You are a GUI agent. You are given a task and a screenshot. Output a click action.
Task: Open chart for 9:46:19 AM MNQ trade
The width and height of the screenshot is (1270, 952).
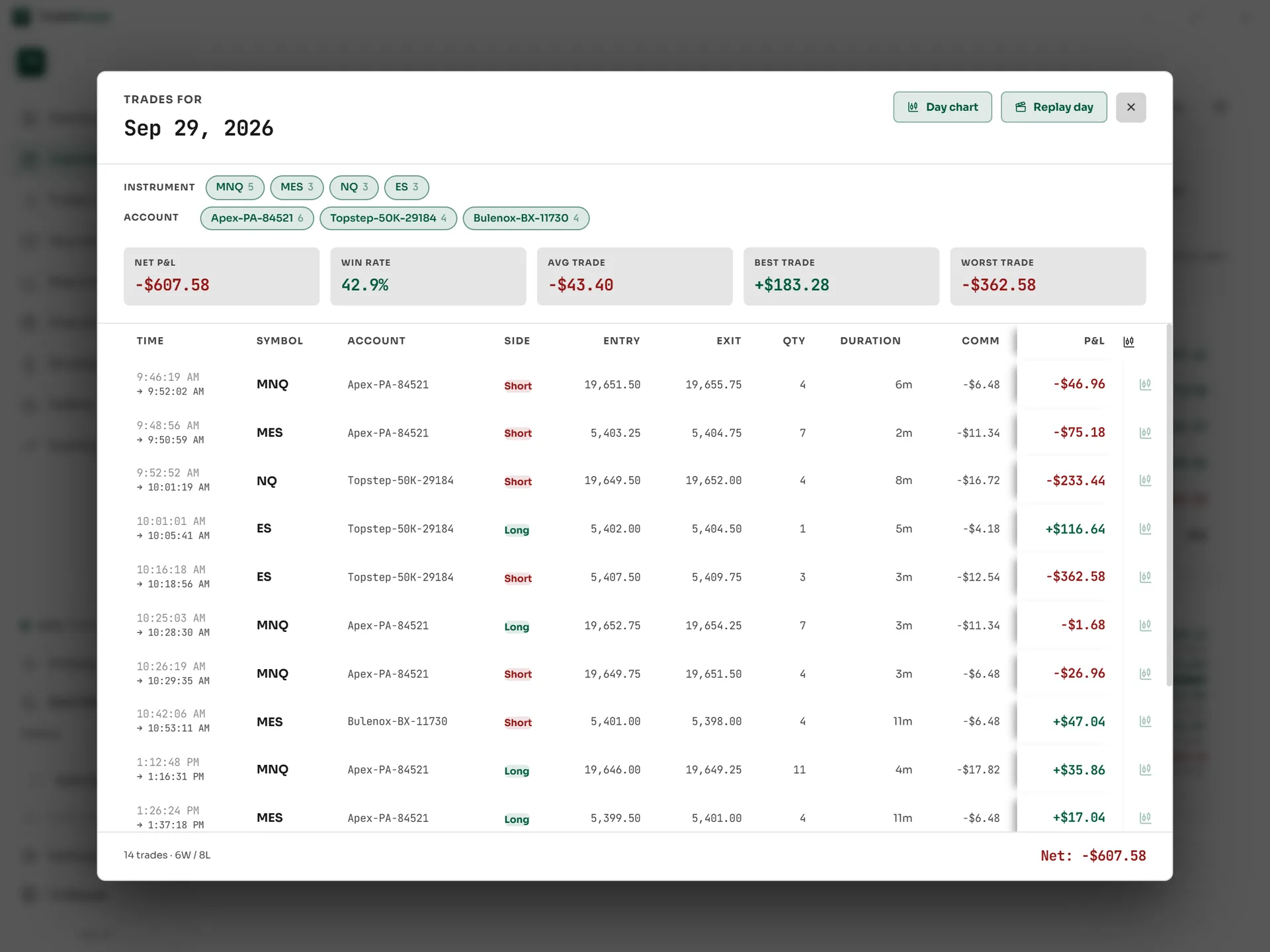[x=1145, y=384]
